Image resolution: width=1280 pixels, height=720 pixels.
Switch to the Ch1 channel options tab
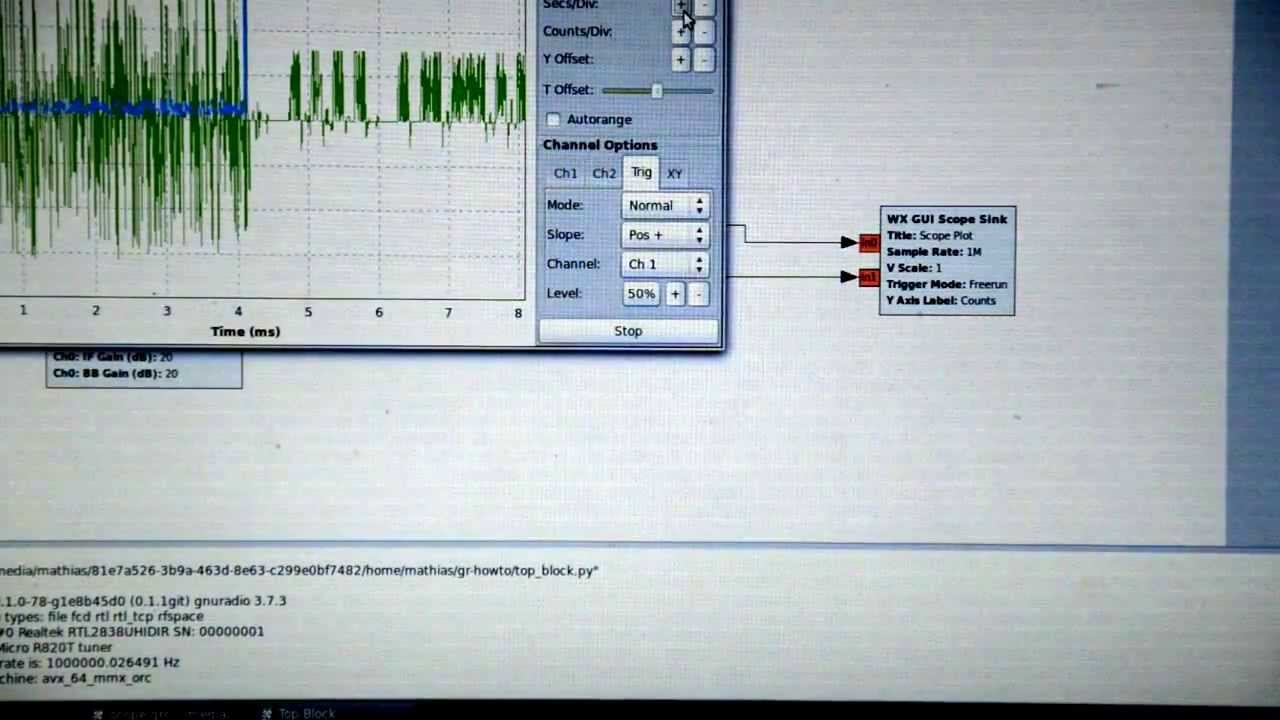tap(565, 173)
